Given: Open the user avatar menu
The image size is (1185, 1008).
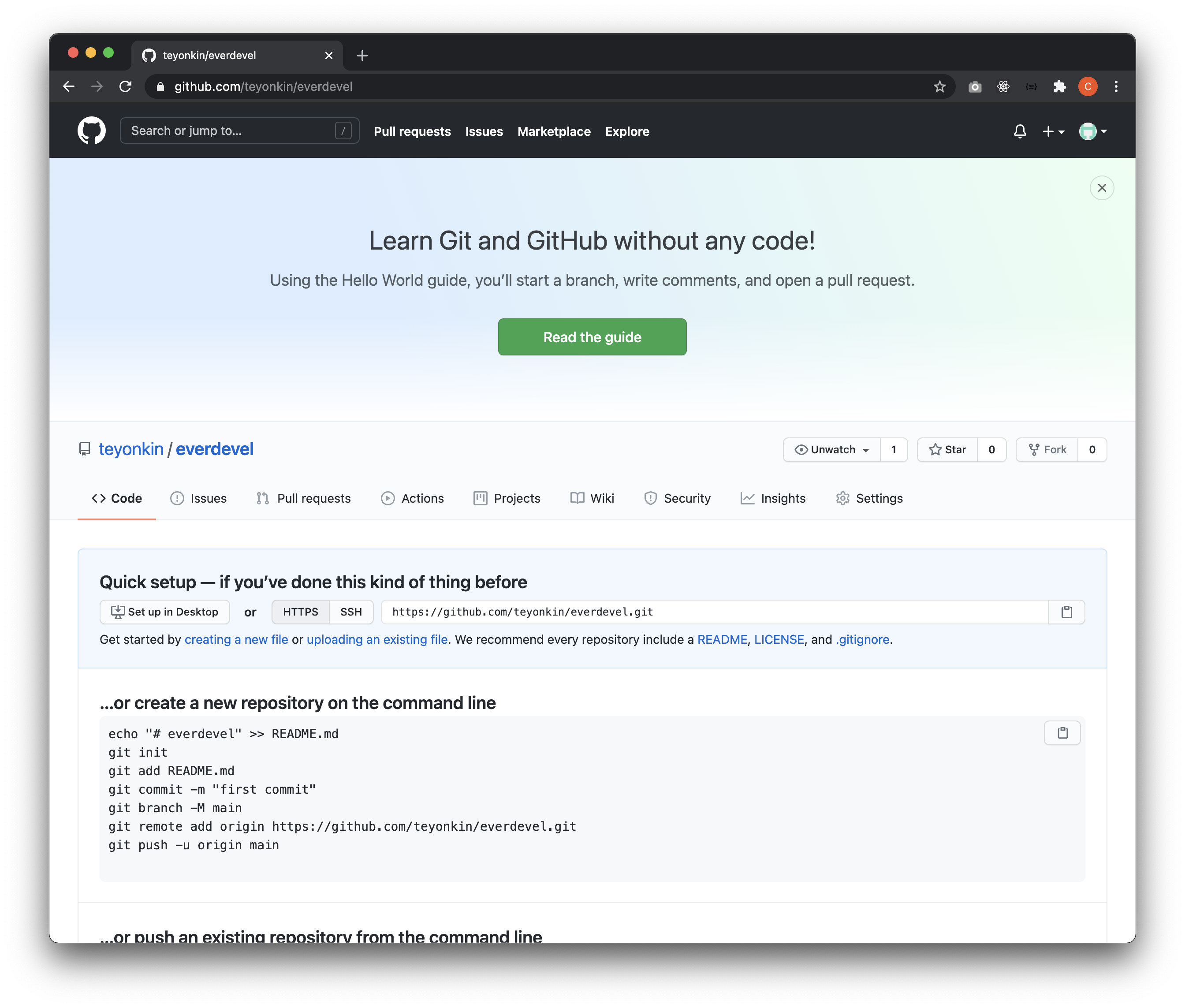Looking at the screenshot, I should coord(1092,131).
